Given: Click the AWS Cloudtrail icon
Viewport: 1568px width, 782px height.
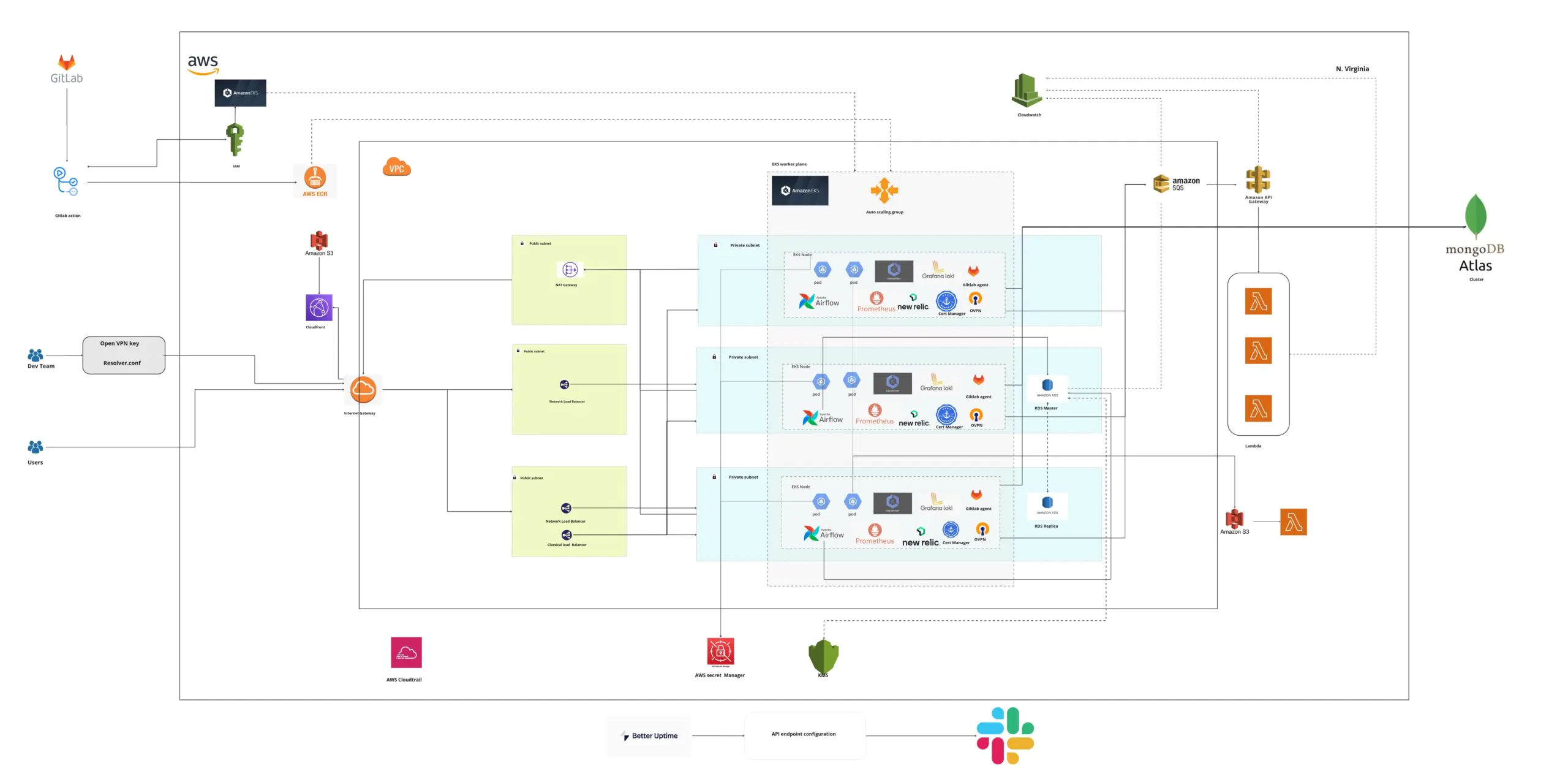Looking at the screenshot, I should pyautogui.click(x=406, y=653).
